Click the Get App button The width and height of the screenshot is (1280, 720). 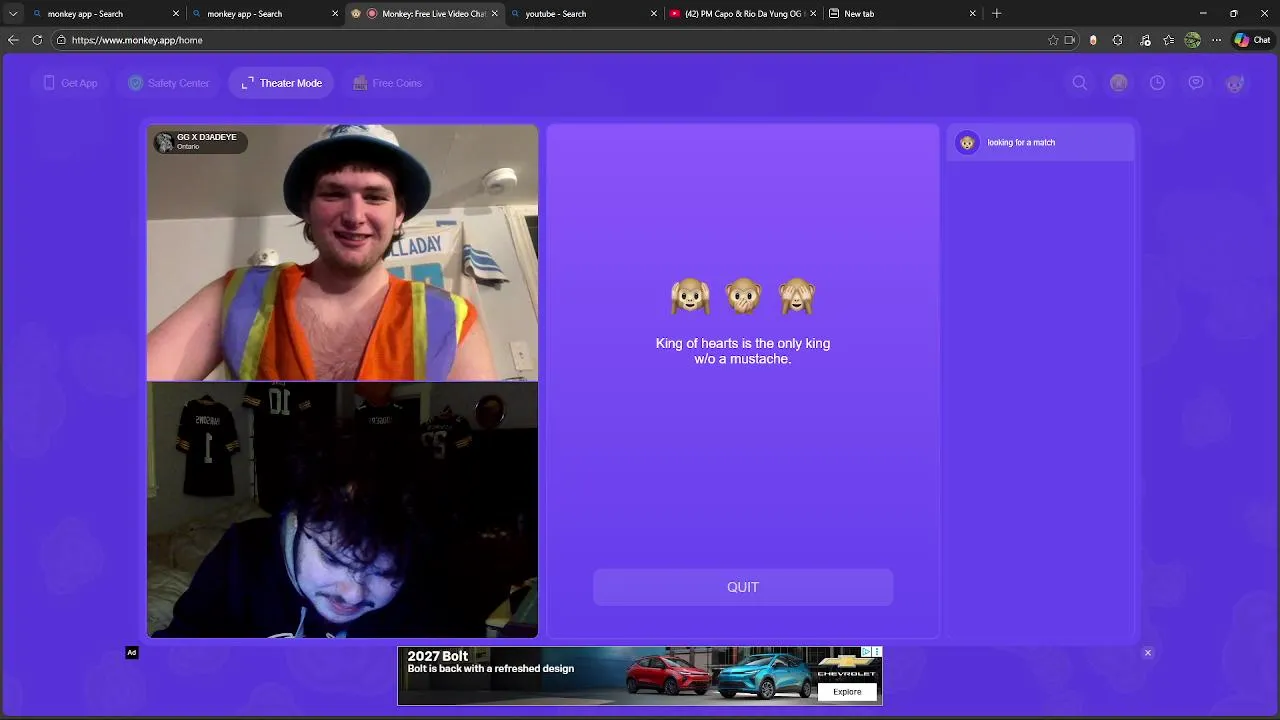[70, 83]
